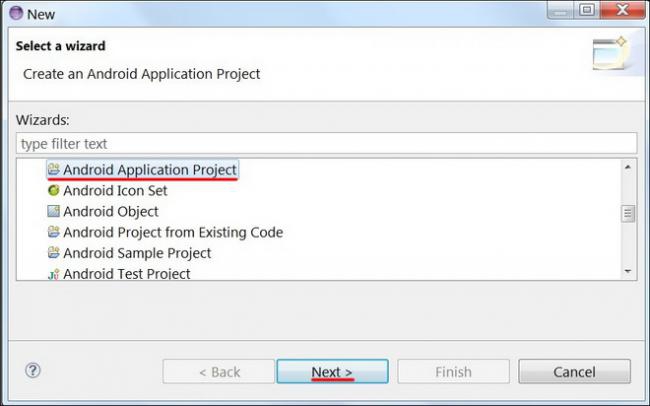This screenshot has height=406, width=650.
Task: Select Android Application Project wizard entry
Action: tap(150, 170)
